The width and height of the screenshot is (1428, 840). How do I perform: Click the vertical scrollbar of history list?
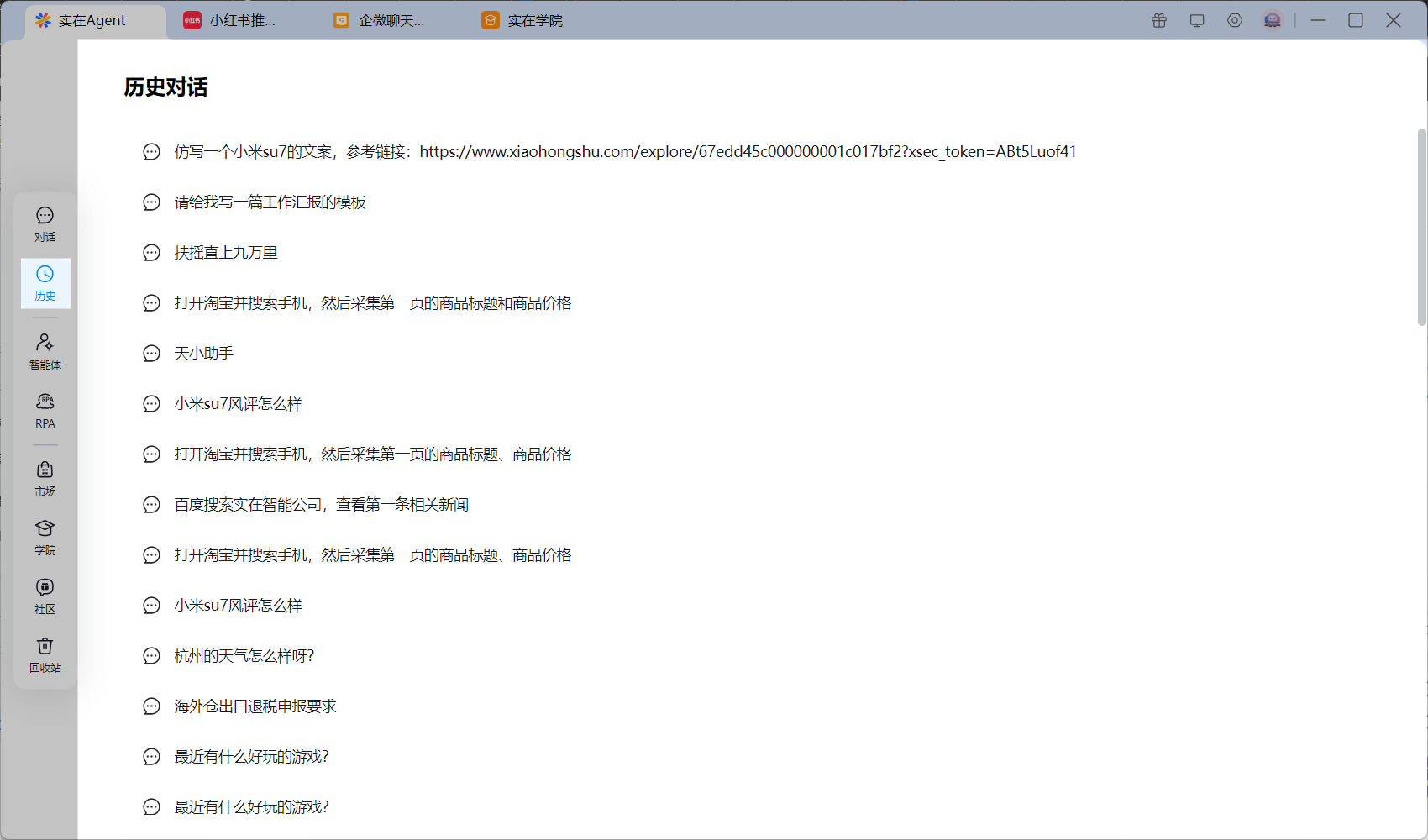1421,227
